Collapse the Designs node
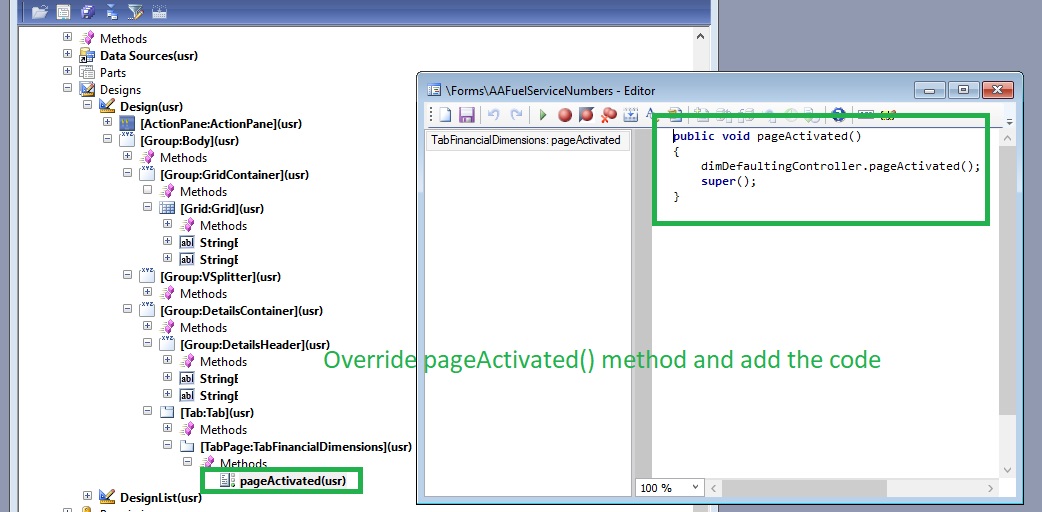The image size is (1042, 512). tap(67, 88)
